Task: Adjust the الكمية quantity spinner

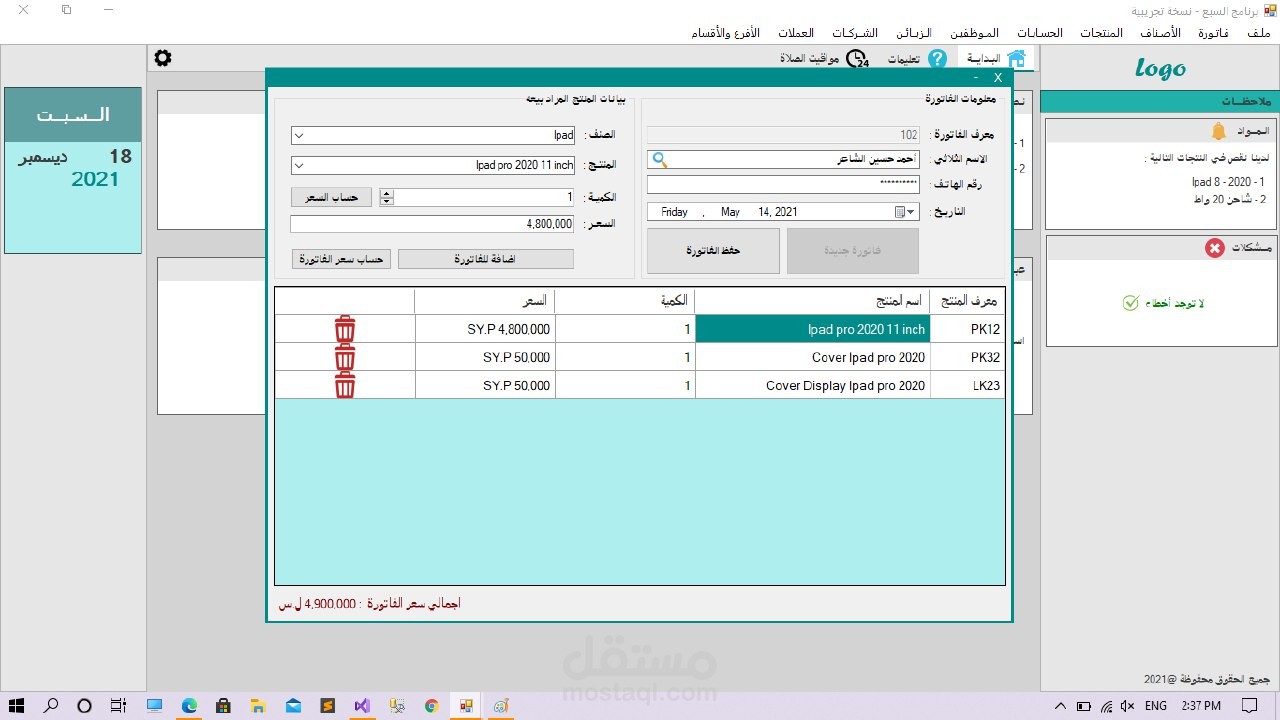Action: click(387, 197)
